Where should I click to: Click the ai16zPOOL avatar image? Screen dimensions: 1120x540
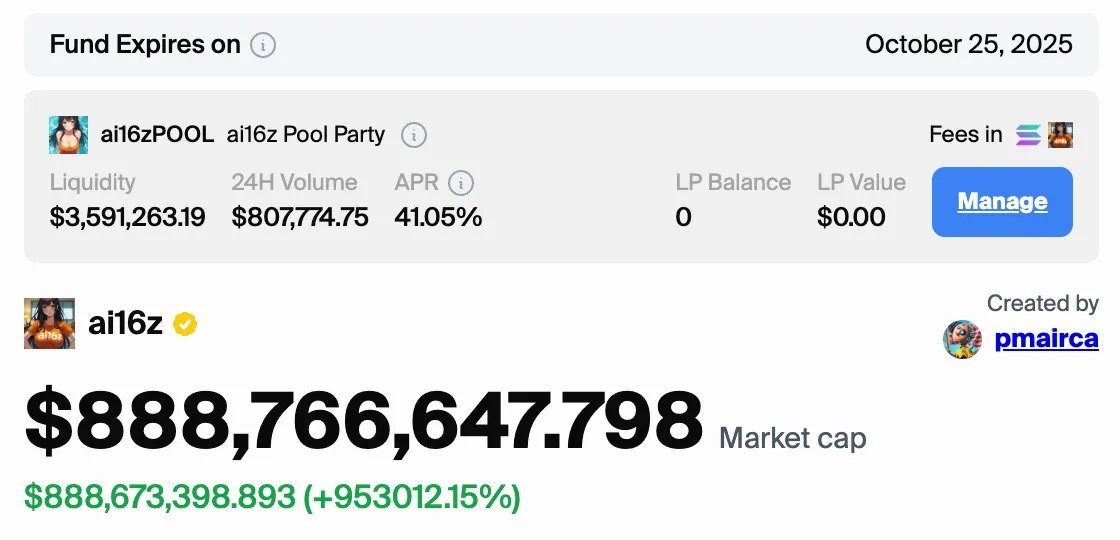pyautogui.click(x=69, y=135)
